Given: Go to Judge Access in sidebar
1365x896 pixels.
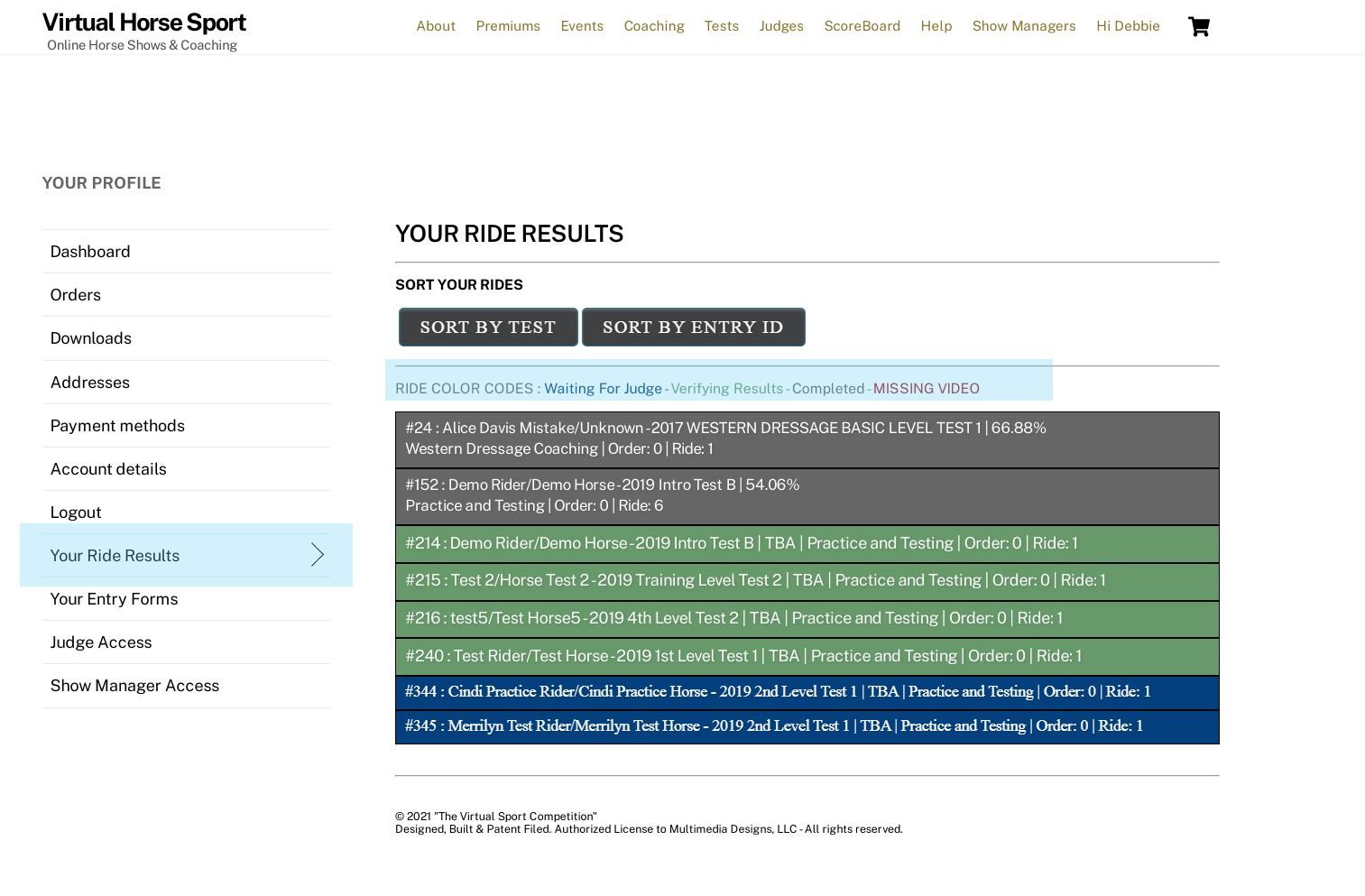Looking at the screenshot, I should pos(101,642).
